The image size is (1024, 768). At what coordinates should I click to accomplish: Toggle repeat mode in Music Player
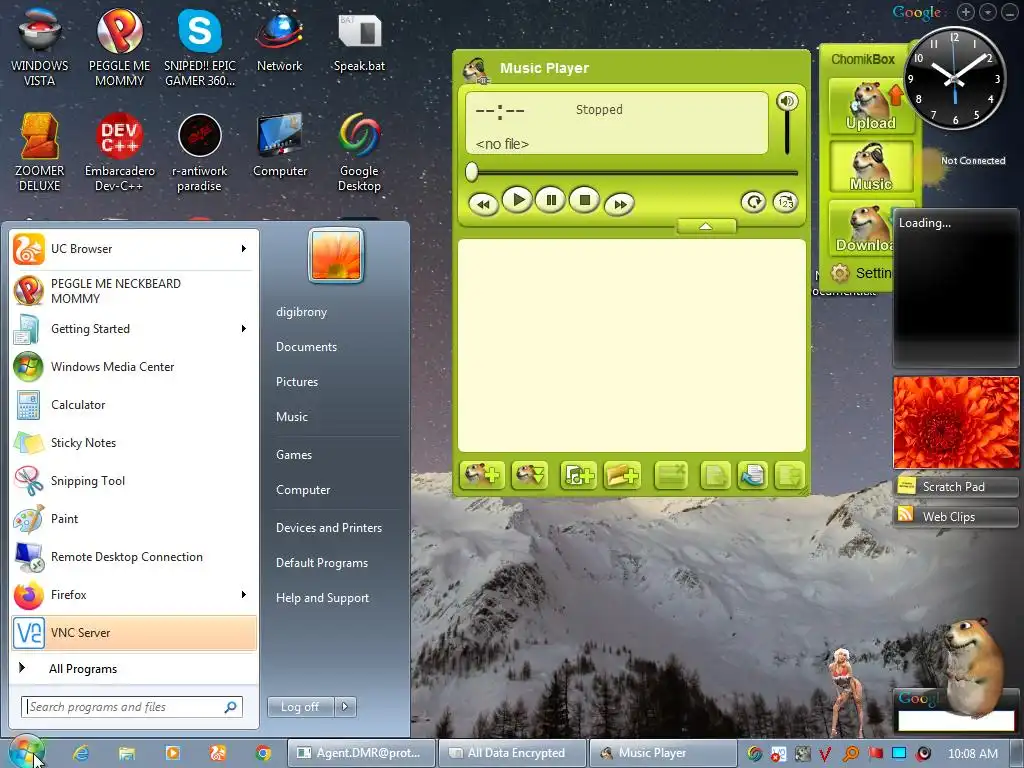753,202
